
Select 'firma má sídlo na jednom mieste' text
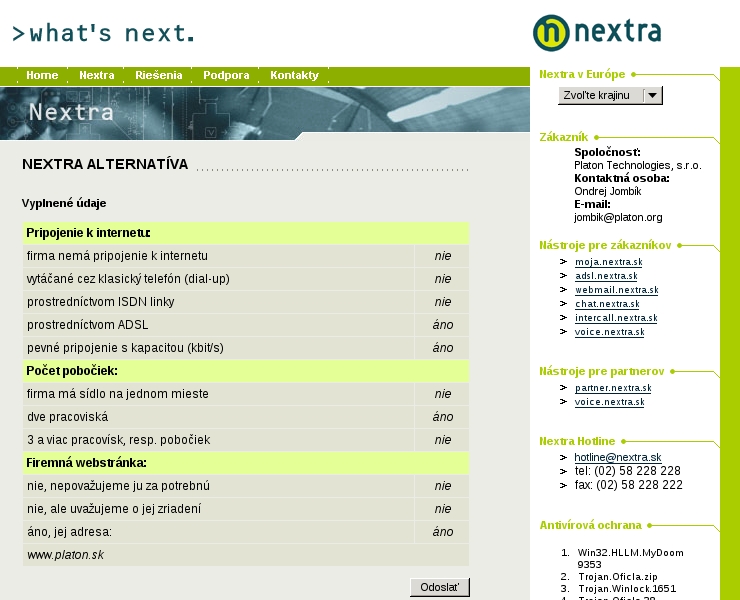click(118, 394)
